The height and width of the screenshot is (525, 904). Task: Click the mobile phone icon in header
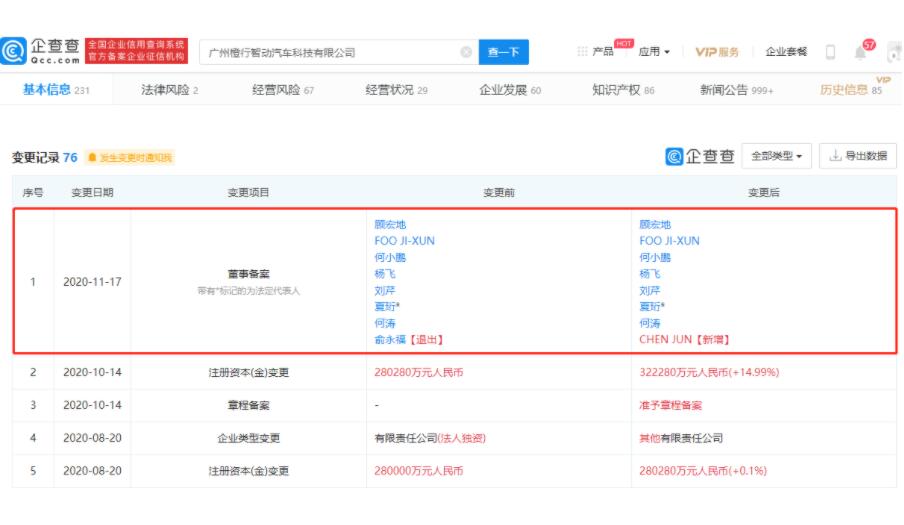point(830,52)
